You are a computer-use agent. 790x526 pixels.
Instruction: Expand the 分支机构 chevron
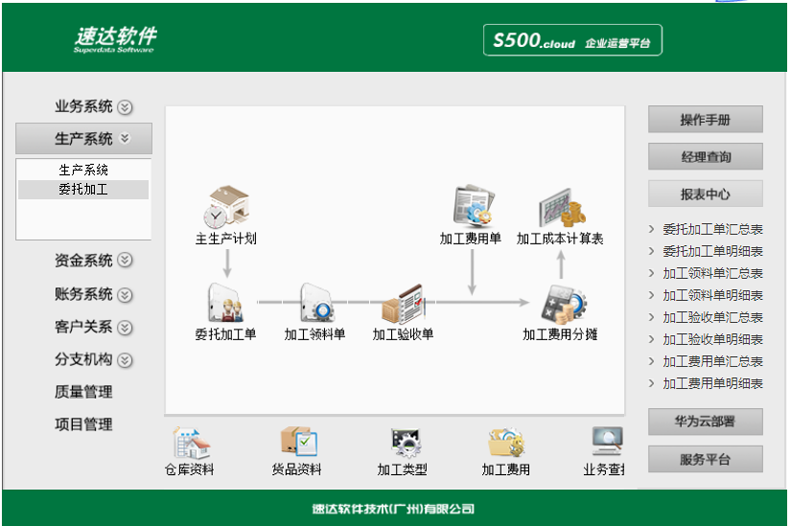pos(125,360)
